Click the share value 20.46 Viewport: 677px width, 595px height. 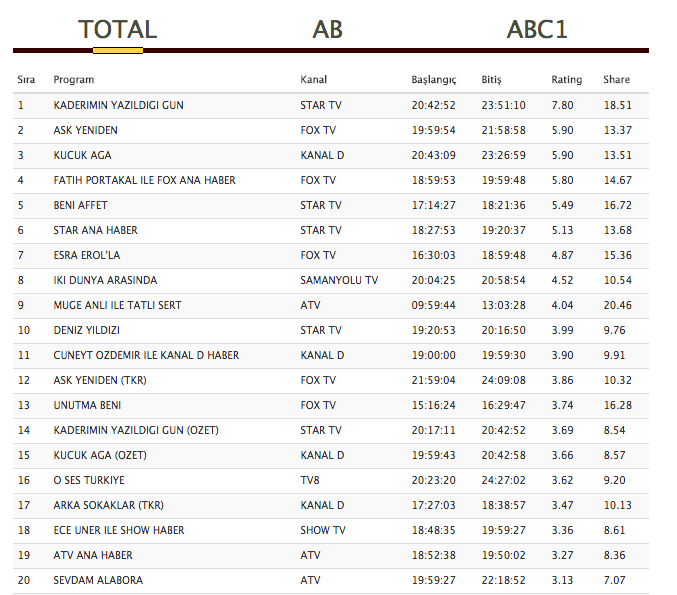pos(617,305)
